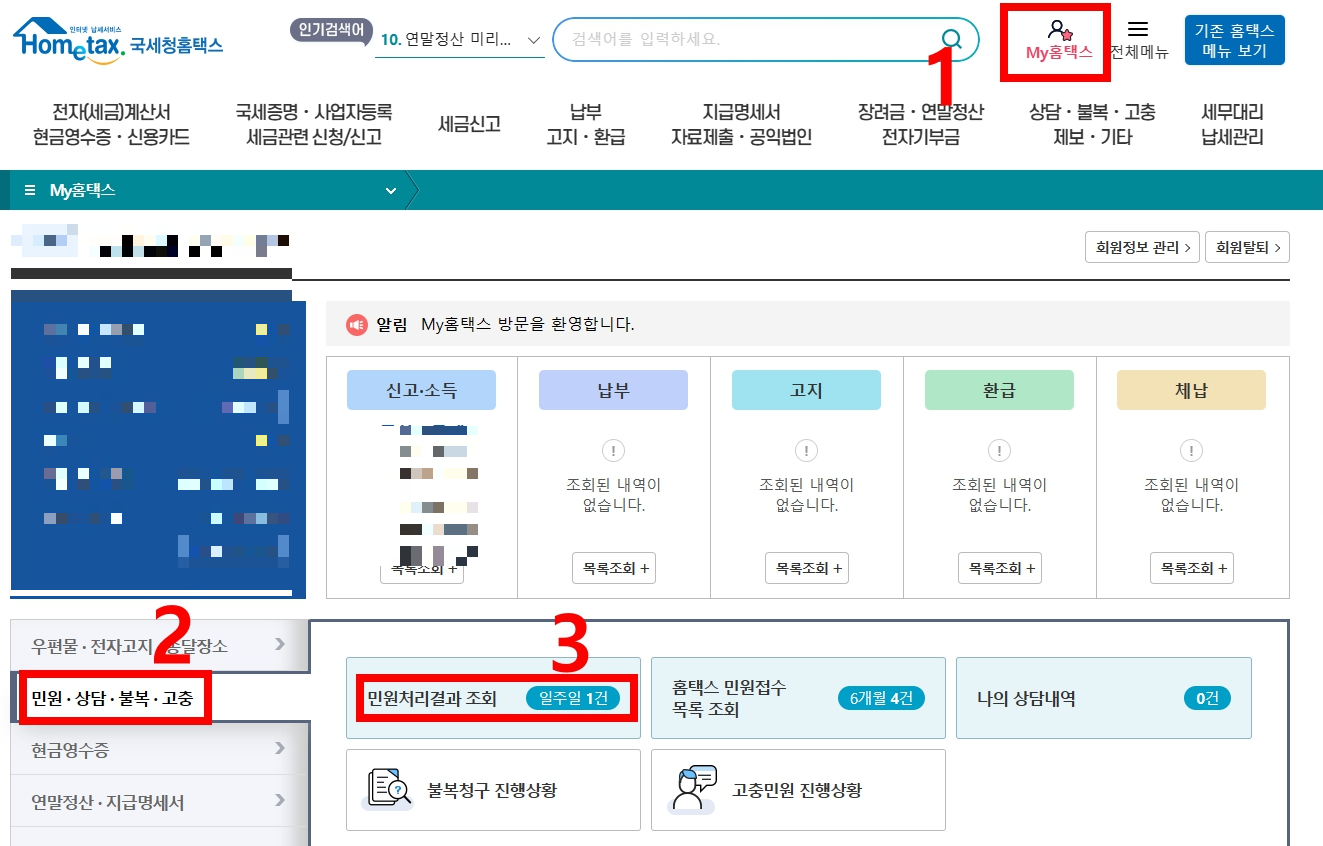Image resolution: width=1323 pixels, height=846 pixels.
Task: Expand 현금영수증 sidebar chevron
Action: [x=280, y=748]
